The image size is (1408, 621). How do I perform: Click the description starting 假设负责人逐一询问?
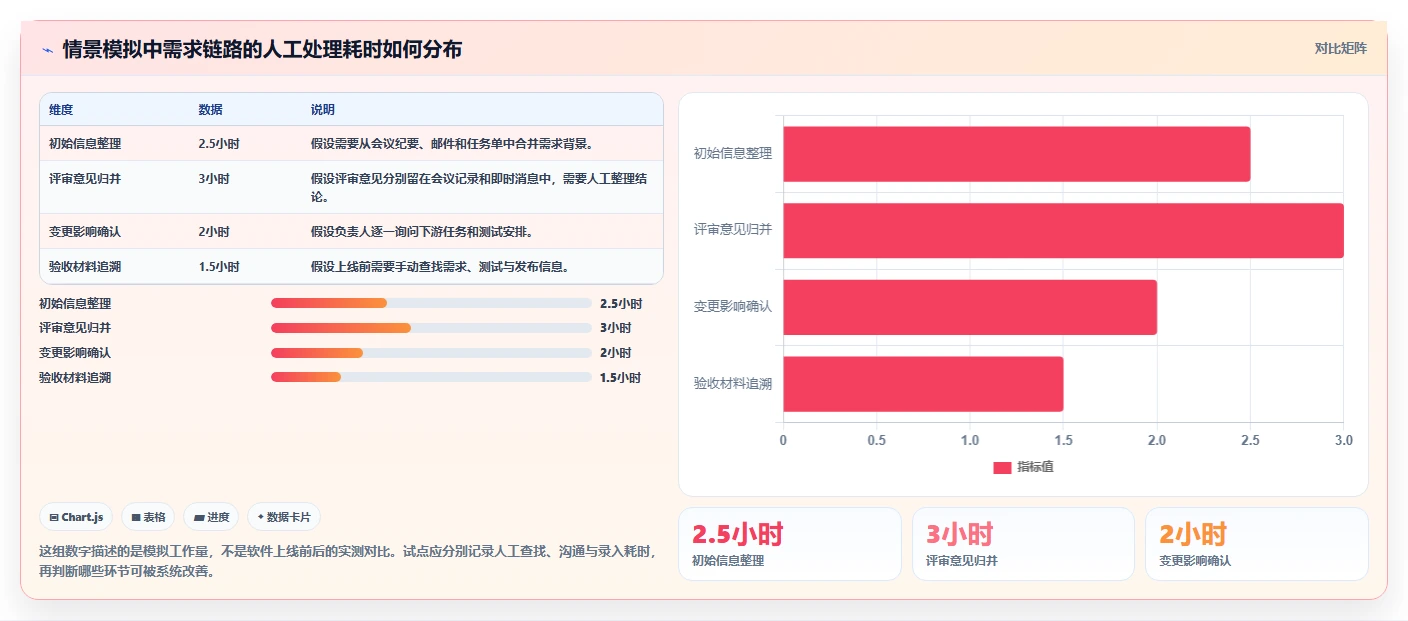[422, 232]
